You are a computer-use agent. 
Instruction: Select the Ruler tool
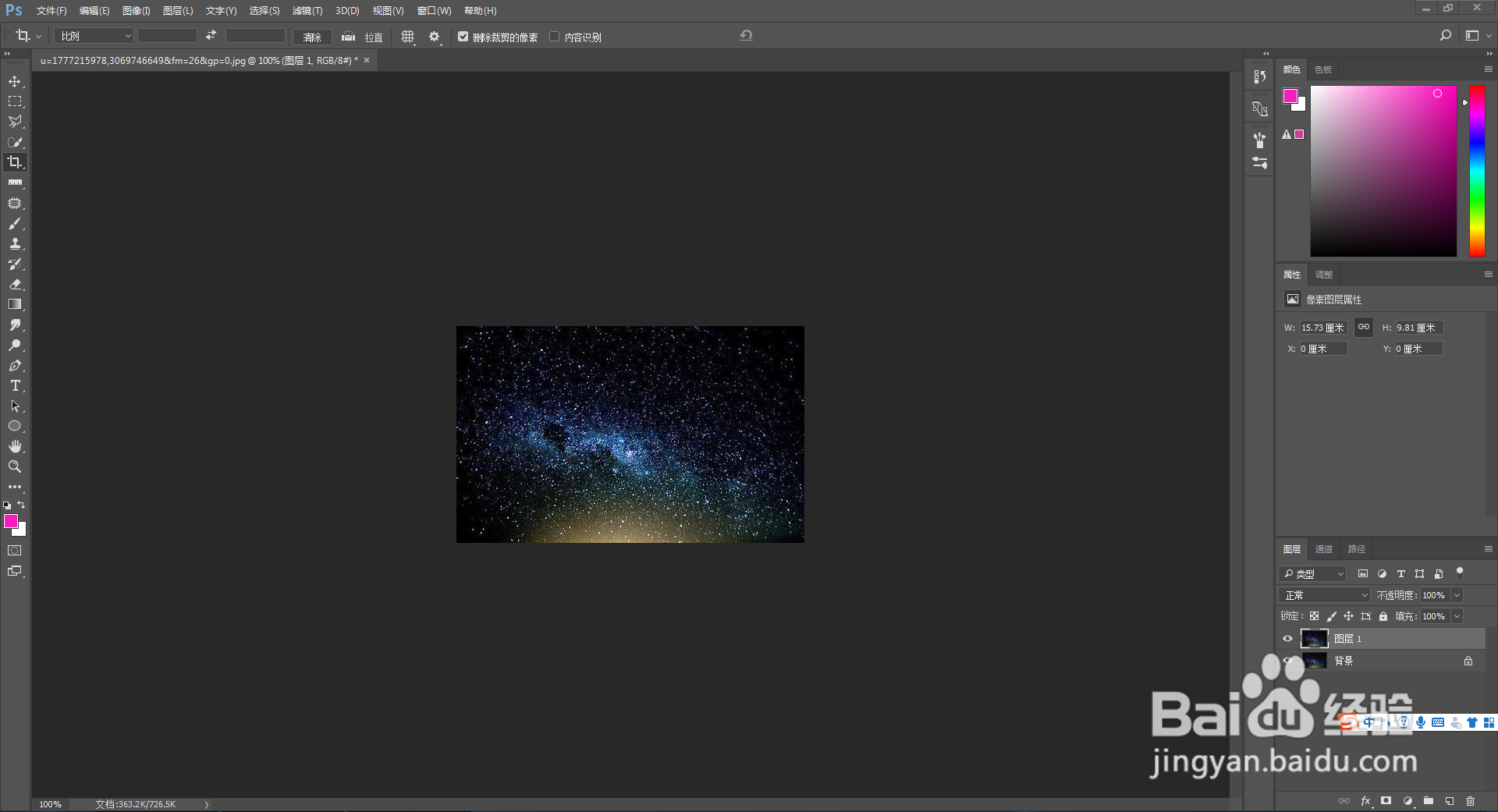[x=15, y=183]
